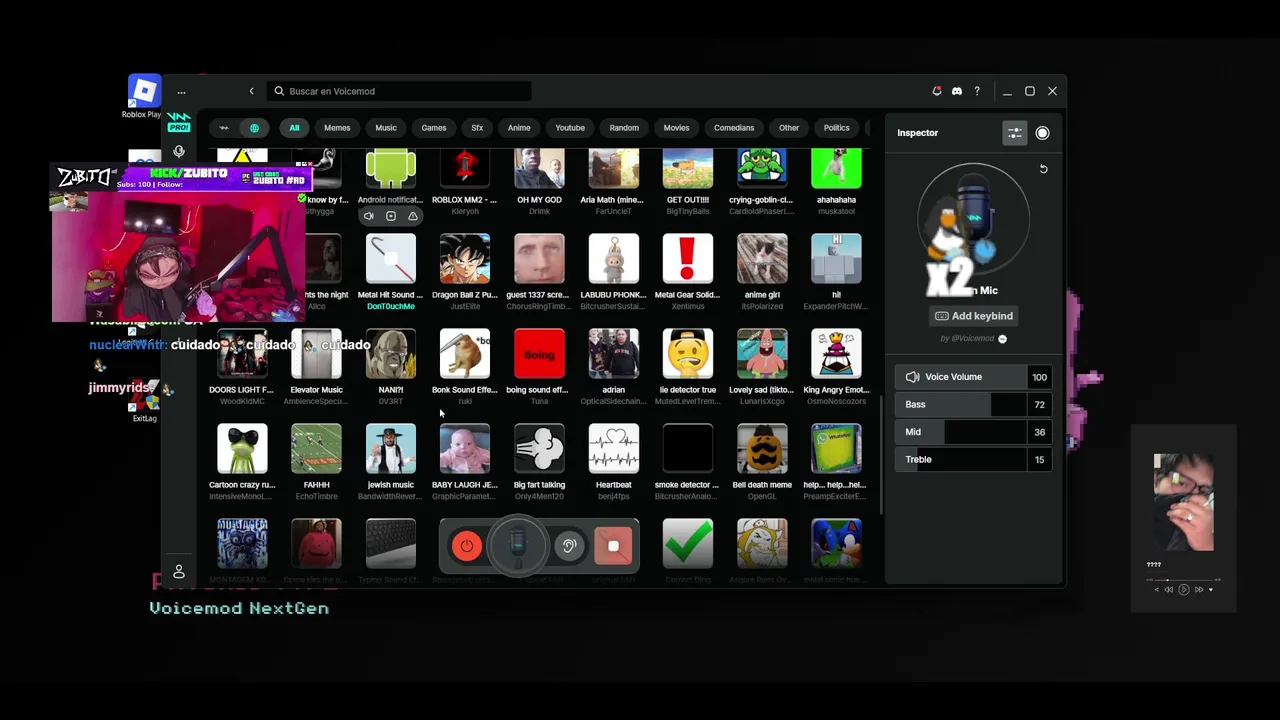Click the center microphone voice changer button
1280x720 pixels.
point(517,546)
